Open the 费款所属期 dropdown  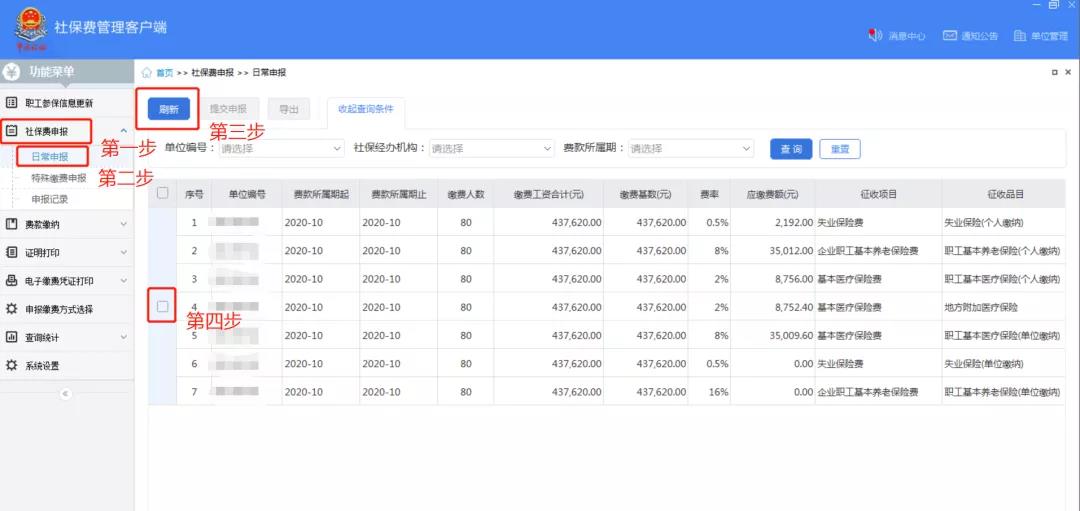pyautogui.click(x=690, y=148)
